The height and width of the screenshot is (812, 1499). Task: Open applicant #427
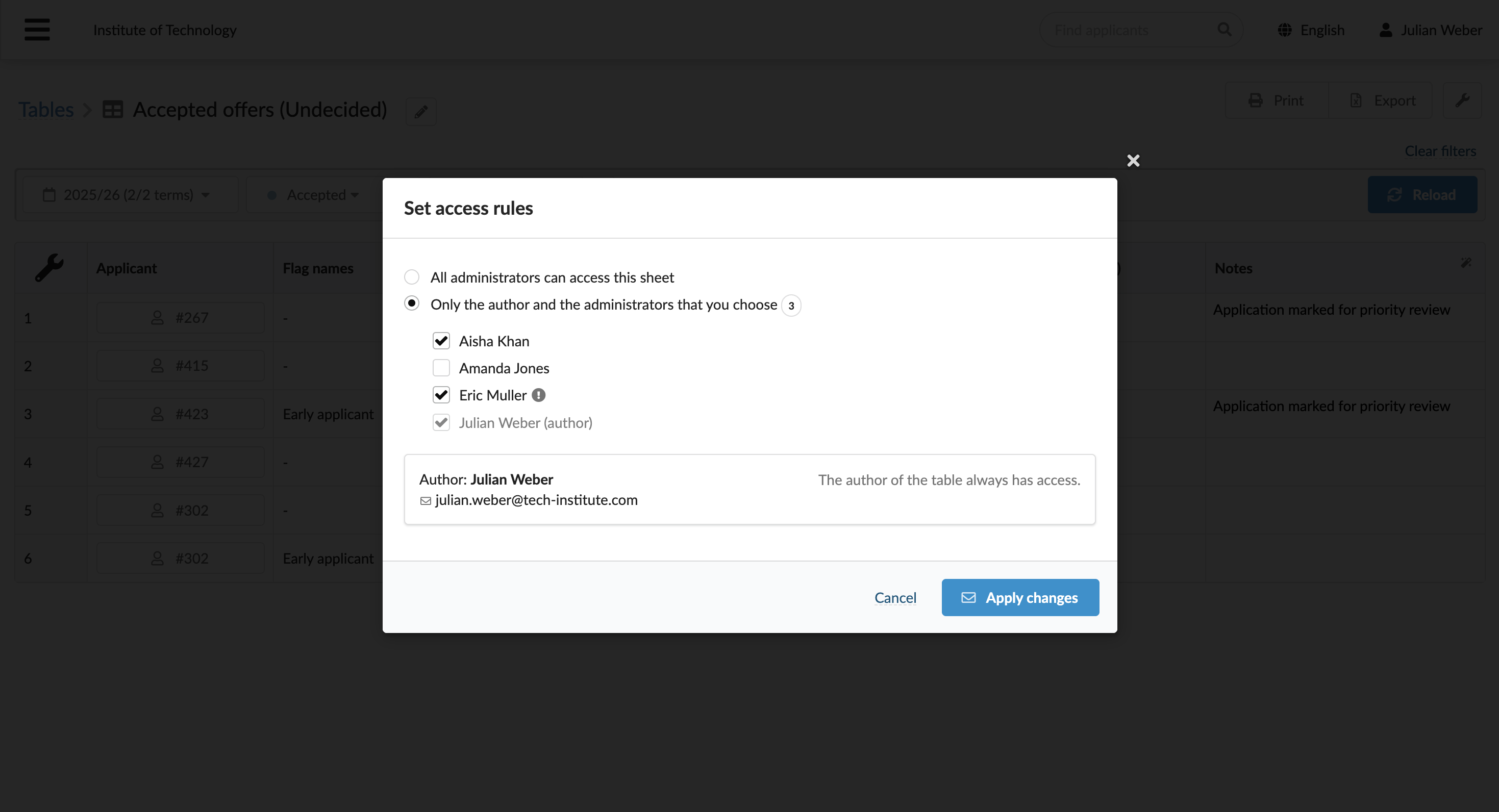point(180,462)
